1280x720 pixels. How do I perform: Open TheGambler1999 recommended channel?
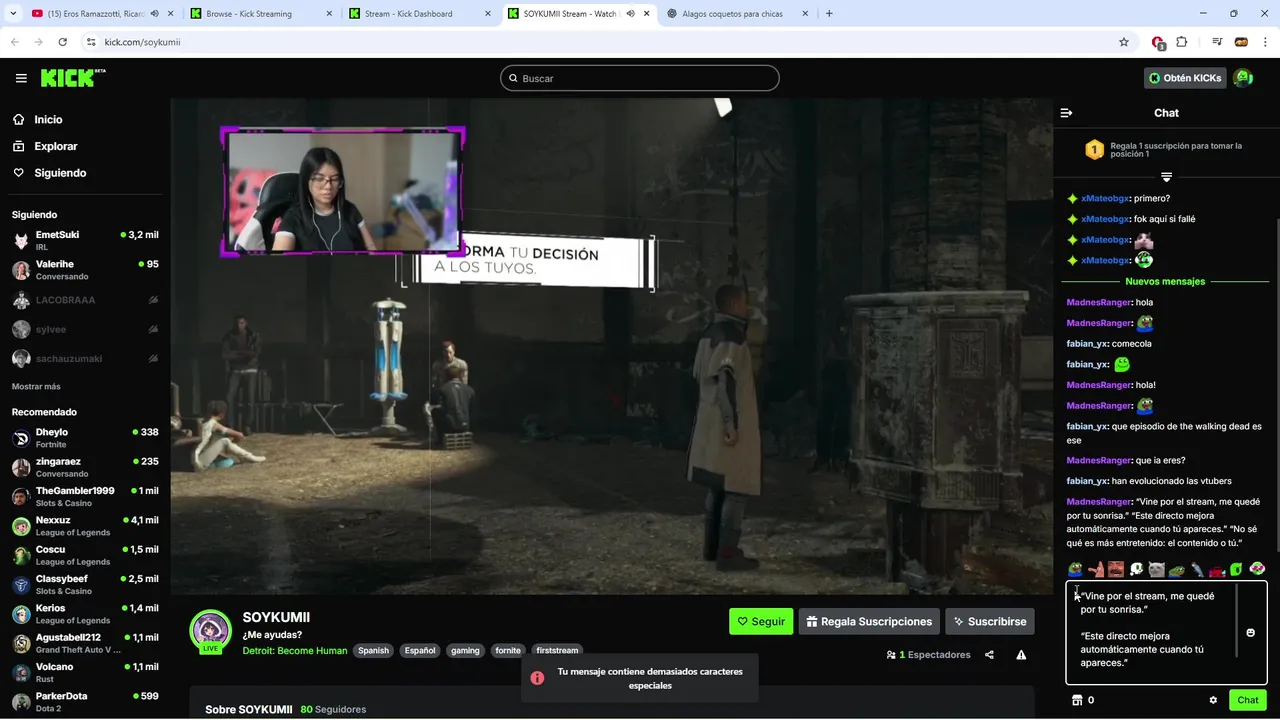pos(85,497)
